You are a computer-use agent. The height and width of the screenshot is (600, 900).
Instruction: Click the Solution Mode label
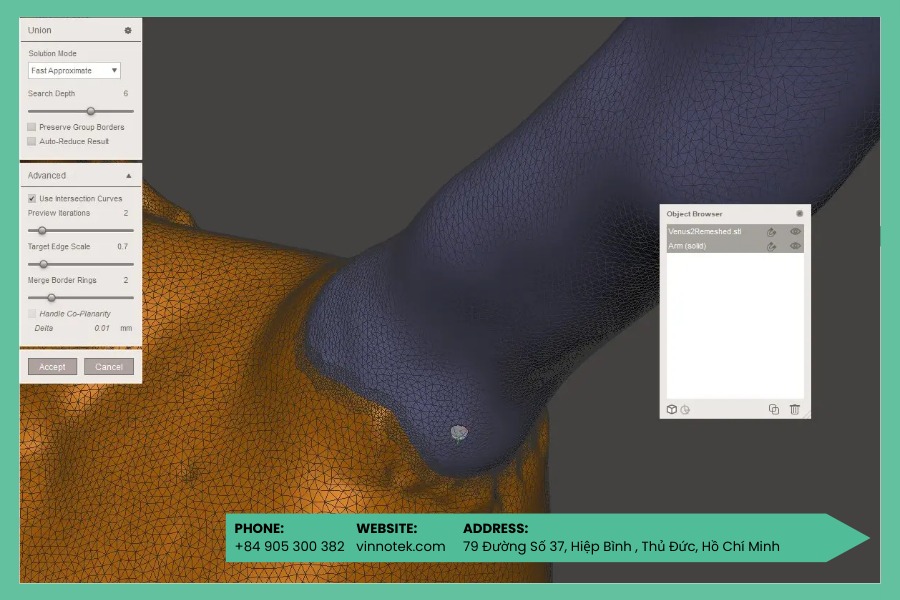point(52,53)
